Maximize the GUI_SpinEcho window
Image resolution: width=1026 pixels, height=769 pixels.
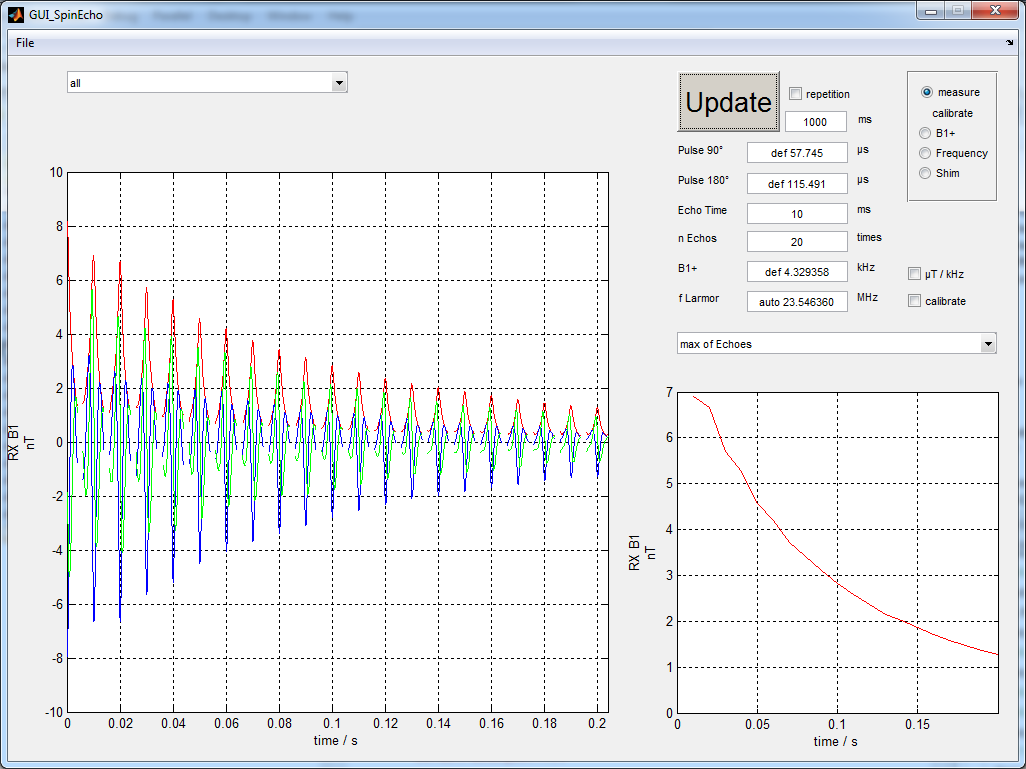958,11
